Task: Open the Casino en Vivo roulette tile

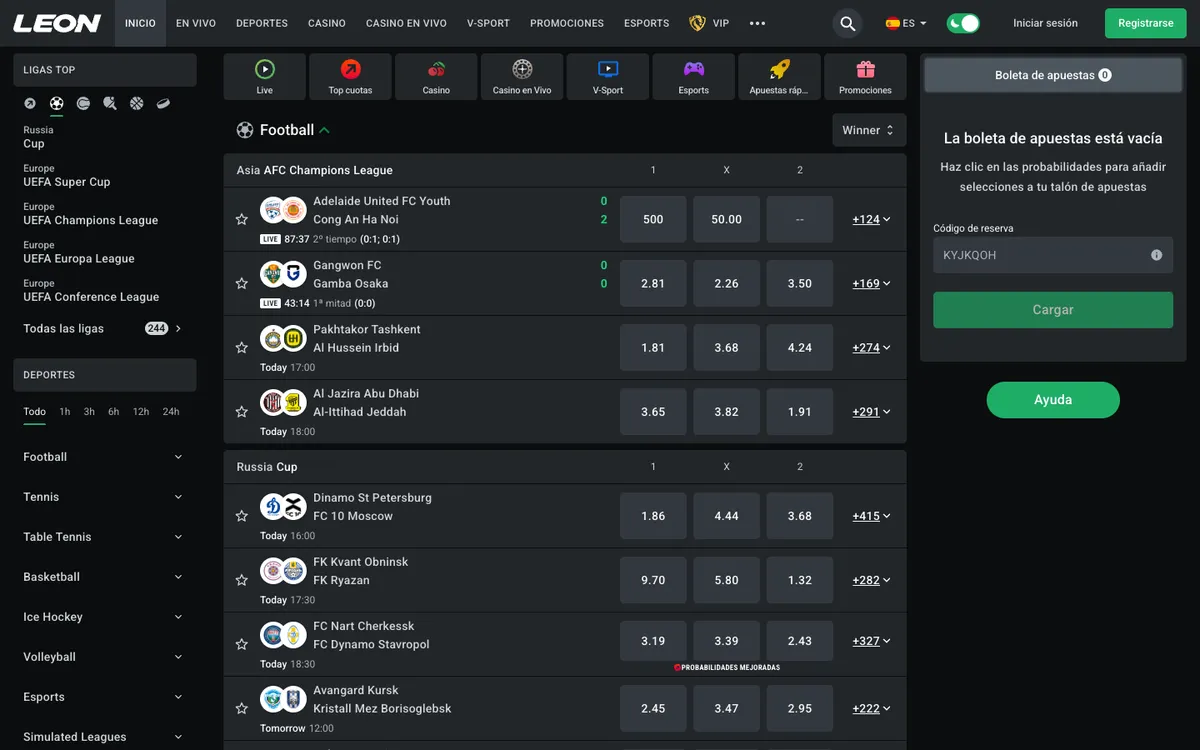Action: (522, 77)
